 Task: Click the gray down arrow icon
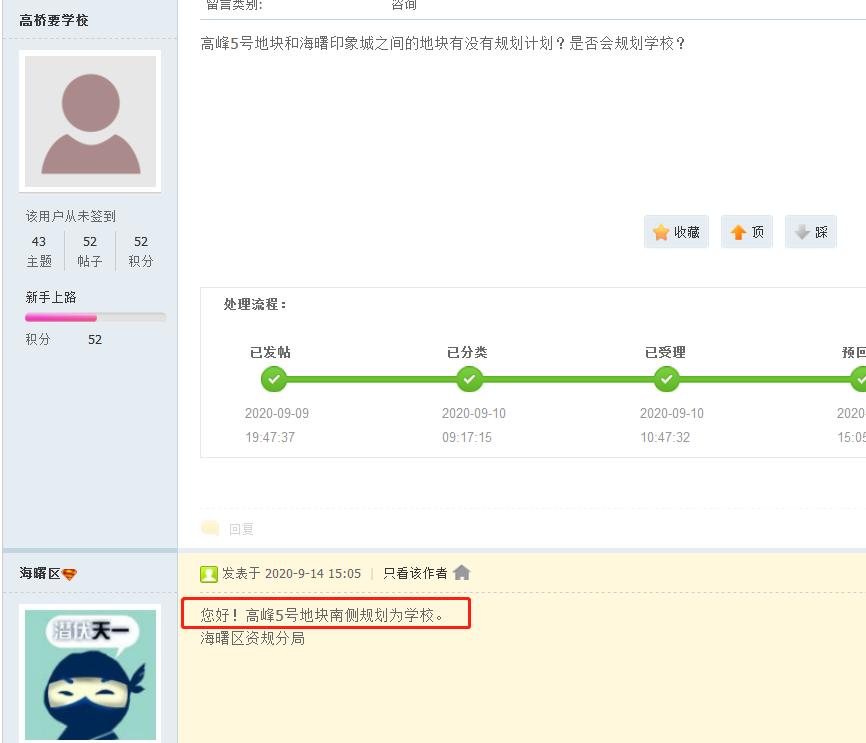pos(802,232)
